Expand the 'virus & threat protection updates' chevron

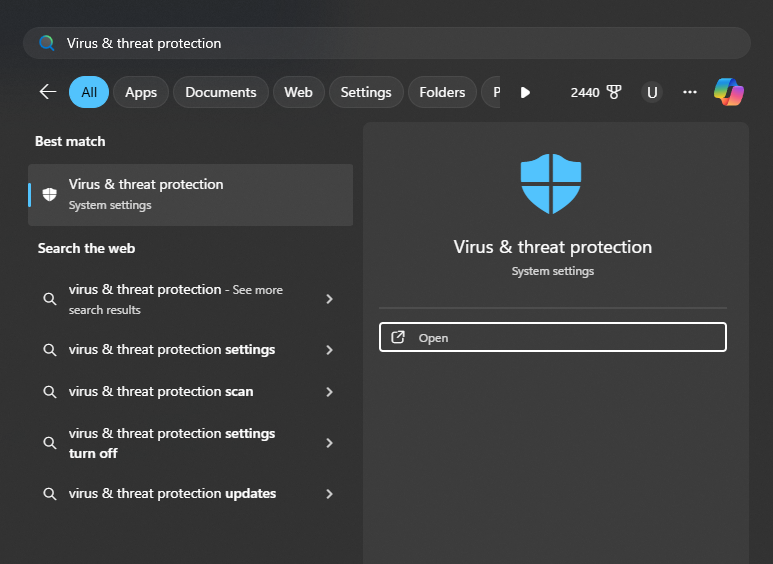tap(329, 494)
